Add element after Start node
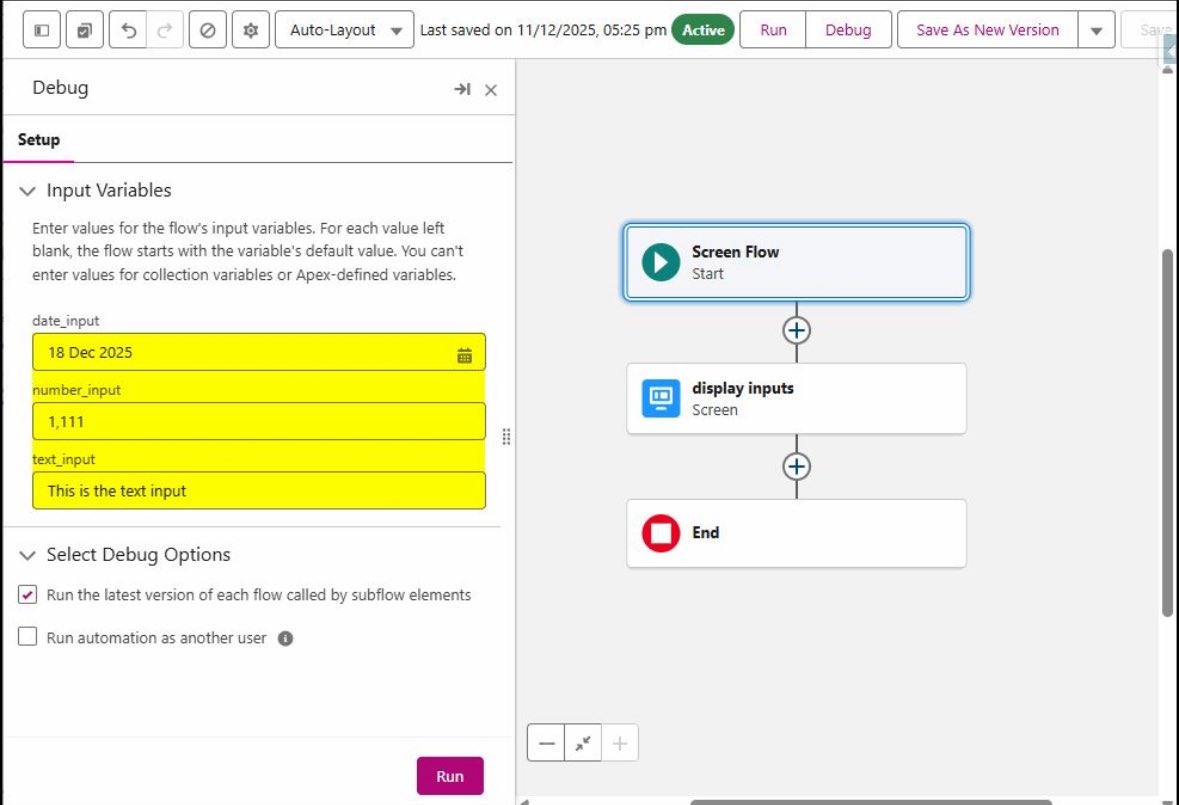 [x=796, y=330]
